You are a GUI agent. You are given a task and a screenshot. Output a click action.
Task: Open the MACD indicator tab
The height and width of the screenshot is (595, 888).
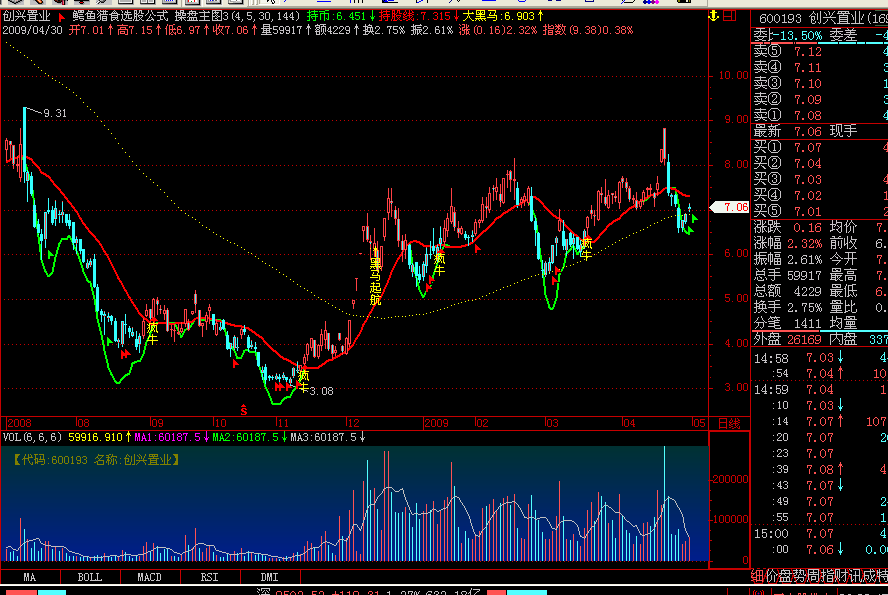150,577
